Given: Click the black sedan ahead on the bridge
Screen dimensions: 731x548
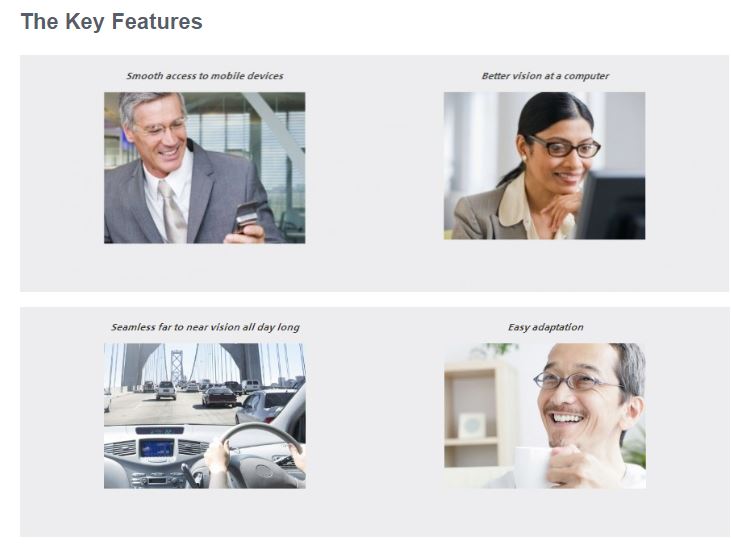Looking at the screenshot, I should click(x=219, y=397).
